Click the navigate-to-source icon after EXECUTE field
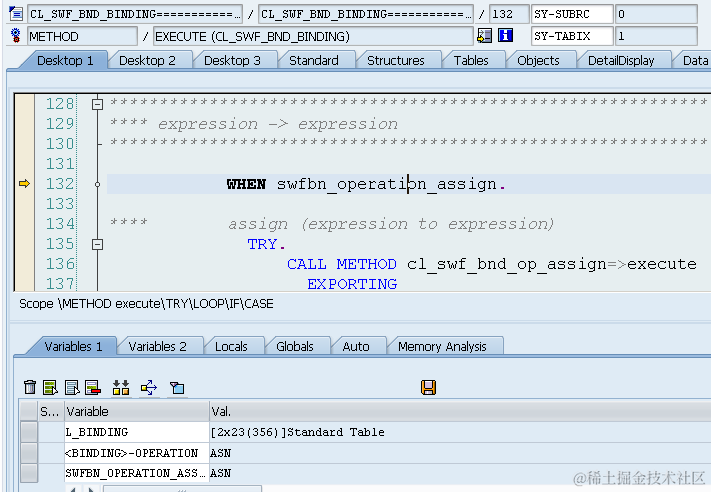 tap(484, 35)
